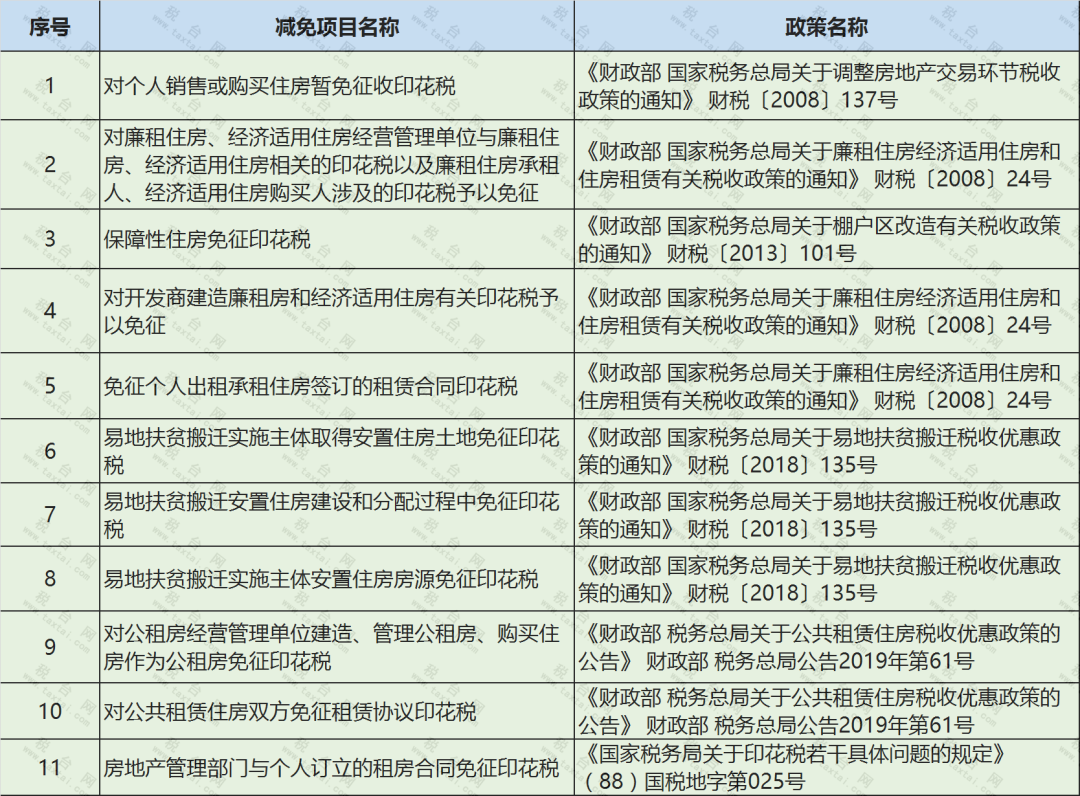Click policy cell （88）国税地字第025号
The image size is (1080, 796).
pyautogui.click(x=827, y=768)
